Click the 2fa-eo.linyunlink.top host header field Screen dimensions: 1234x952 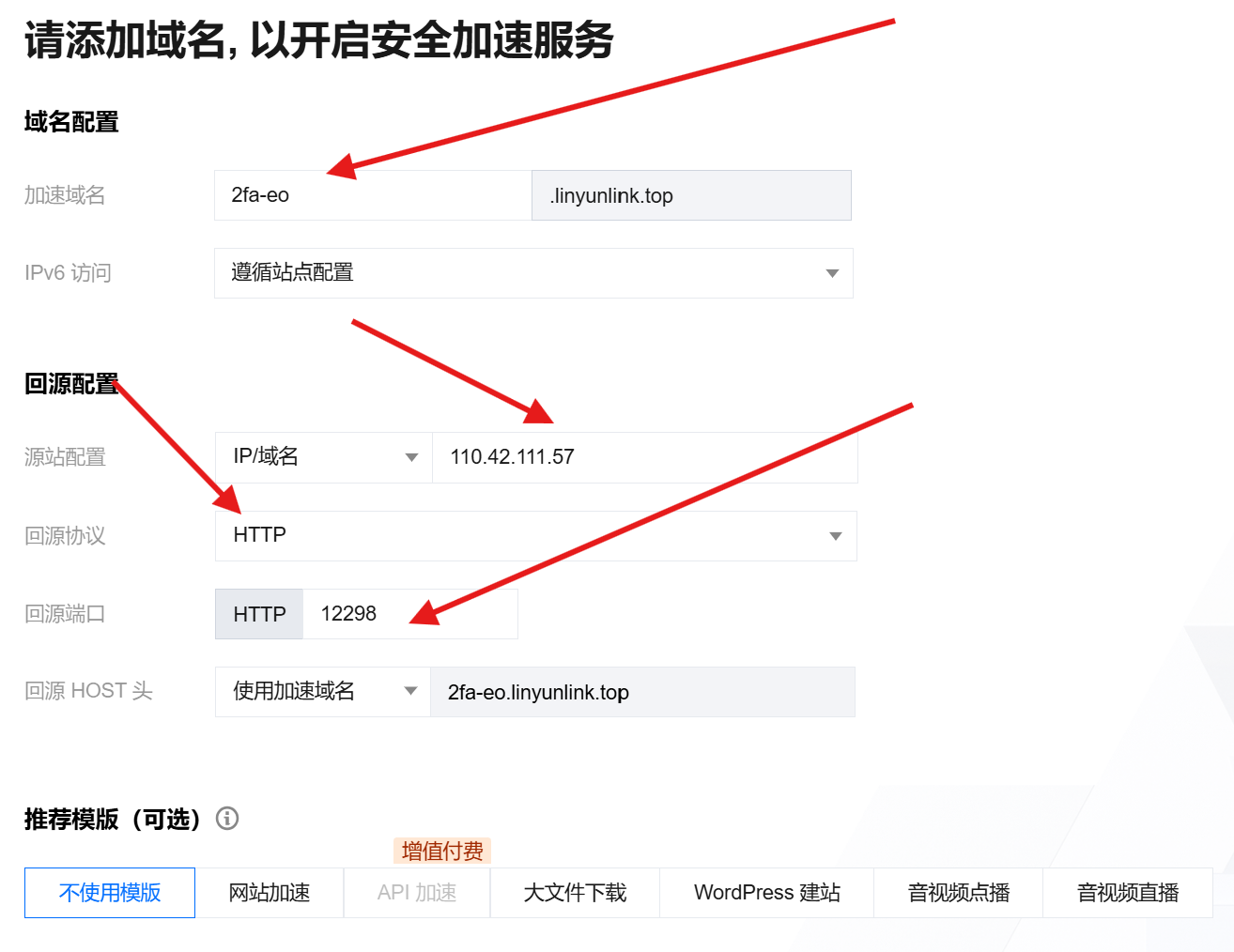(641, 692)
